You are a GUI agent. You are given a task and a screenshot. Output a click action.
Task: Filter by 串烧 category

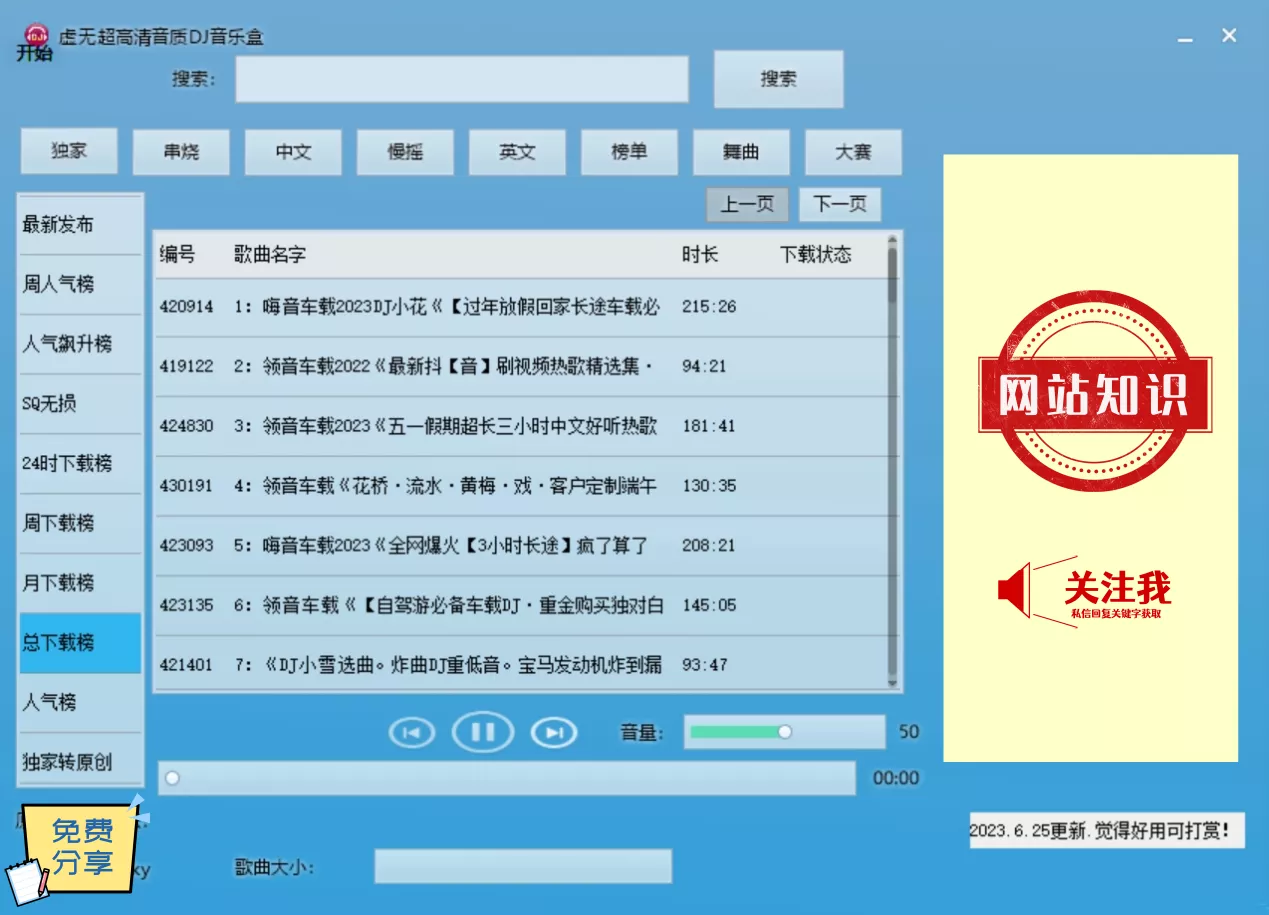click(x=181, y=152)
